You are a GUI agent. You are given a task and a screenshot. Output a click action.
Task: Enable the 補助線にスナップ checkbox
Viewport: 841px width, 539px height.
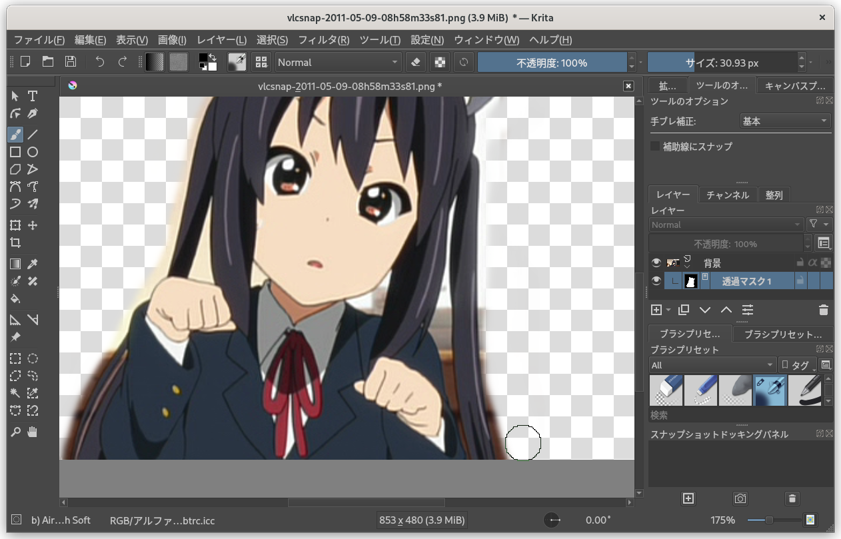(655, 146)
